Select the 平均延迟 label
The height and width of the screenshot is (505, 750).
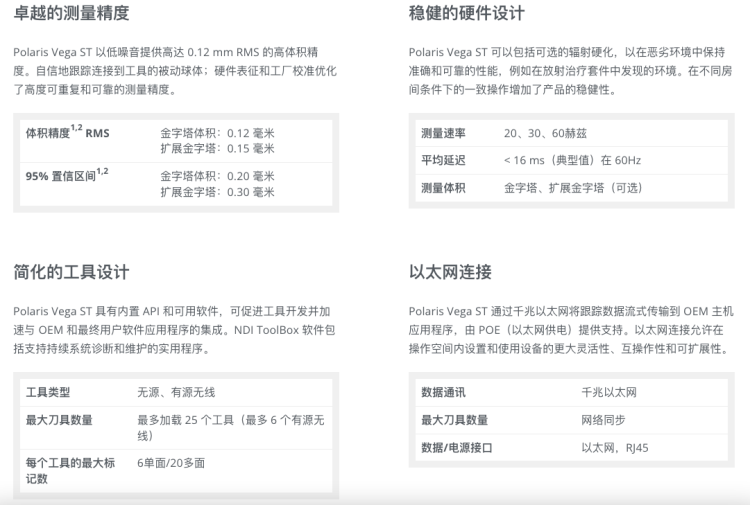tap(443, 160)
